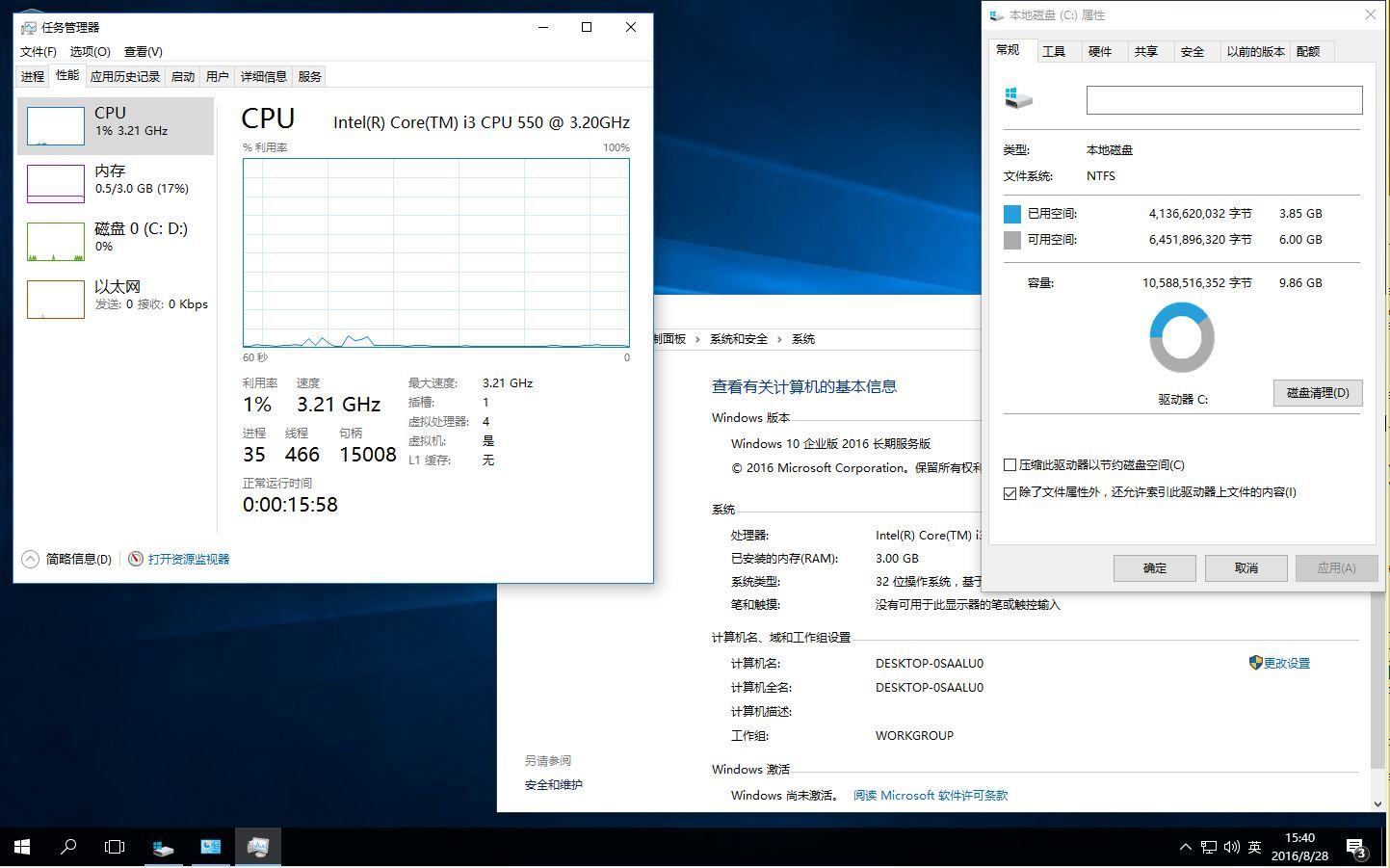1390x868 pixels.
Task: Switch to the 性能 tab
Action: coord(67,75)
